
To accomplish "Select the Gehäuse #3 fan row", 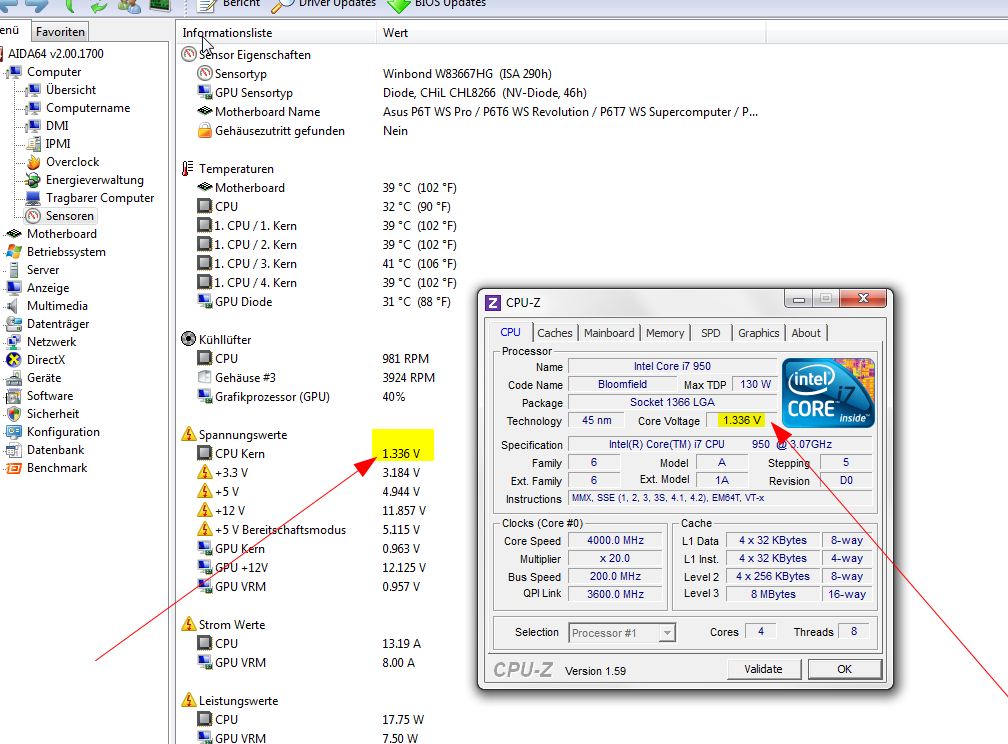I will (316, 377).
